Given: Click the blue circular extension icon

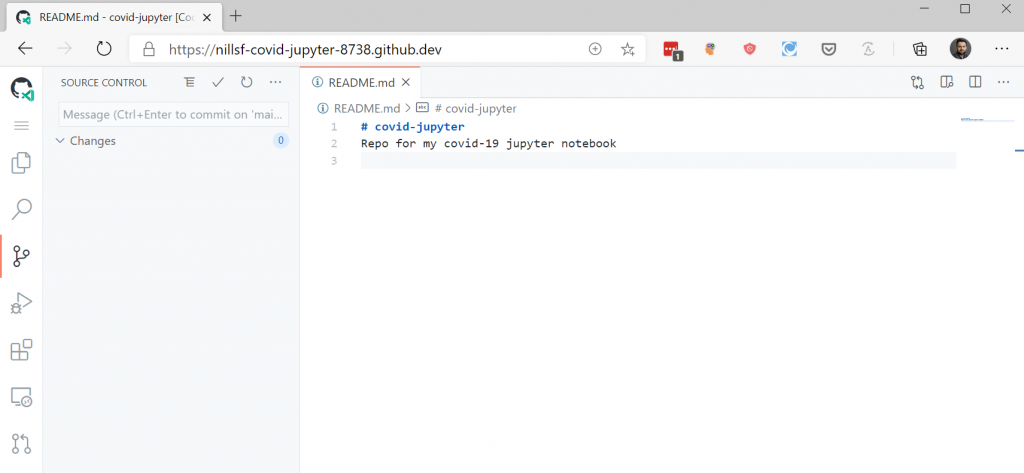Looking at the screenshot, I should [x=789, y=49].
